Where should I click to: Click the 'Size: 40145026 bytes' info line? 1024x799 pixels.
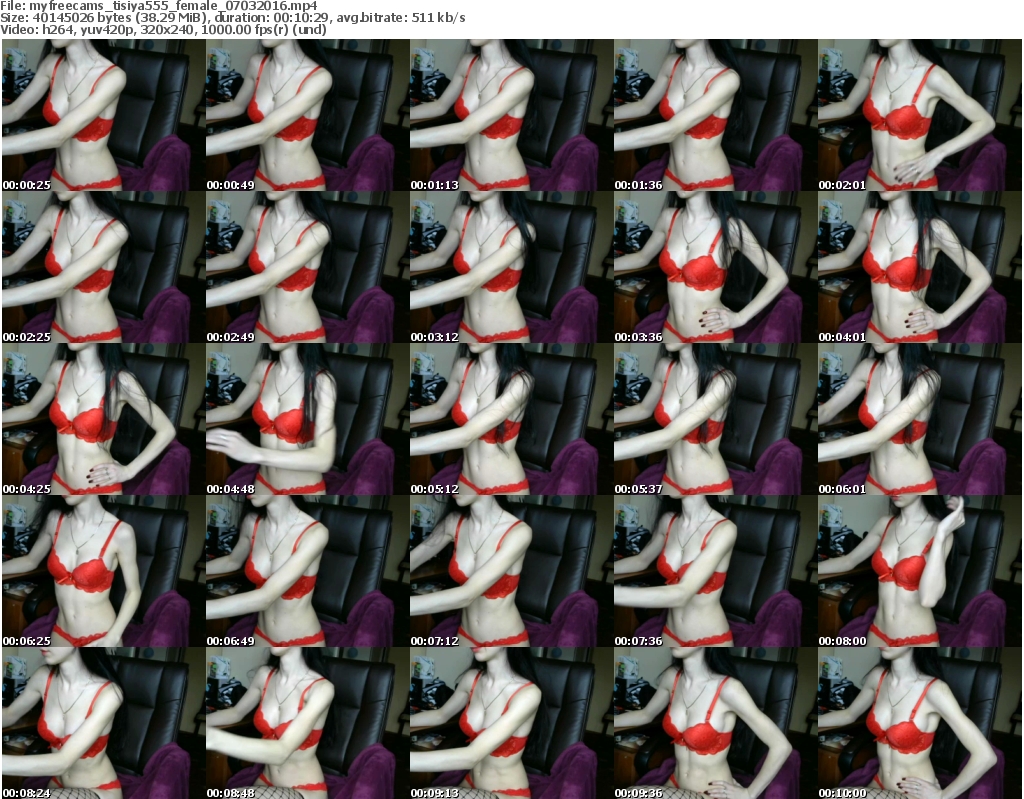click(232, 18)
